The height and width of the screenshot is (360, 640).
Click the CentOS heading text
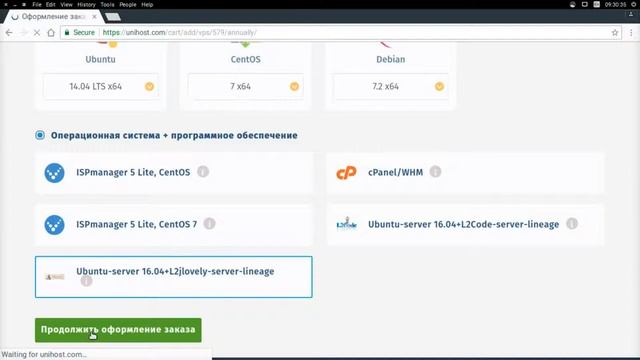pyautogui.click(x=245, y=60)
